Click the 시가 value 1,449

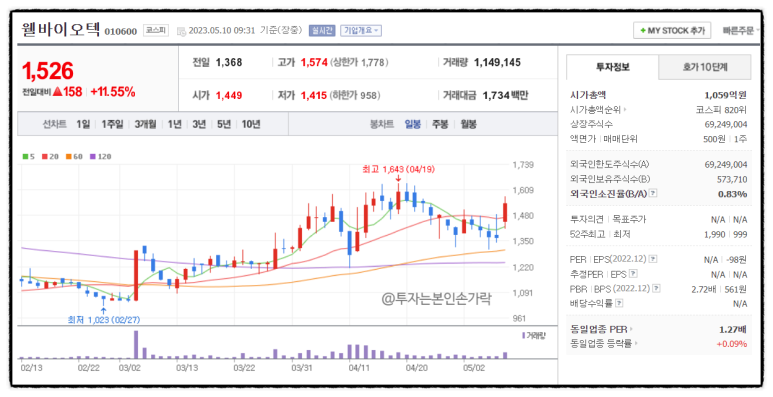(229, 95)
